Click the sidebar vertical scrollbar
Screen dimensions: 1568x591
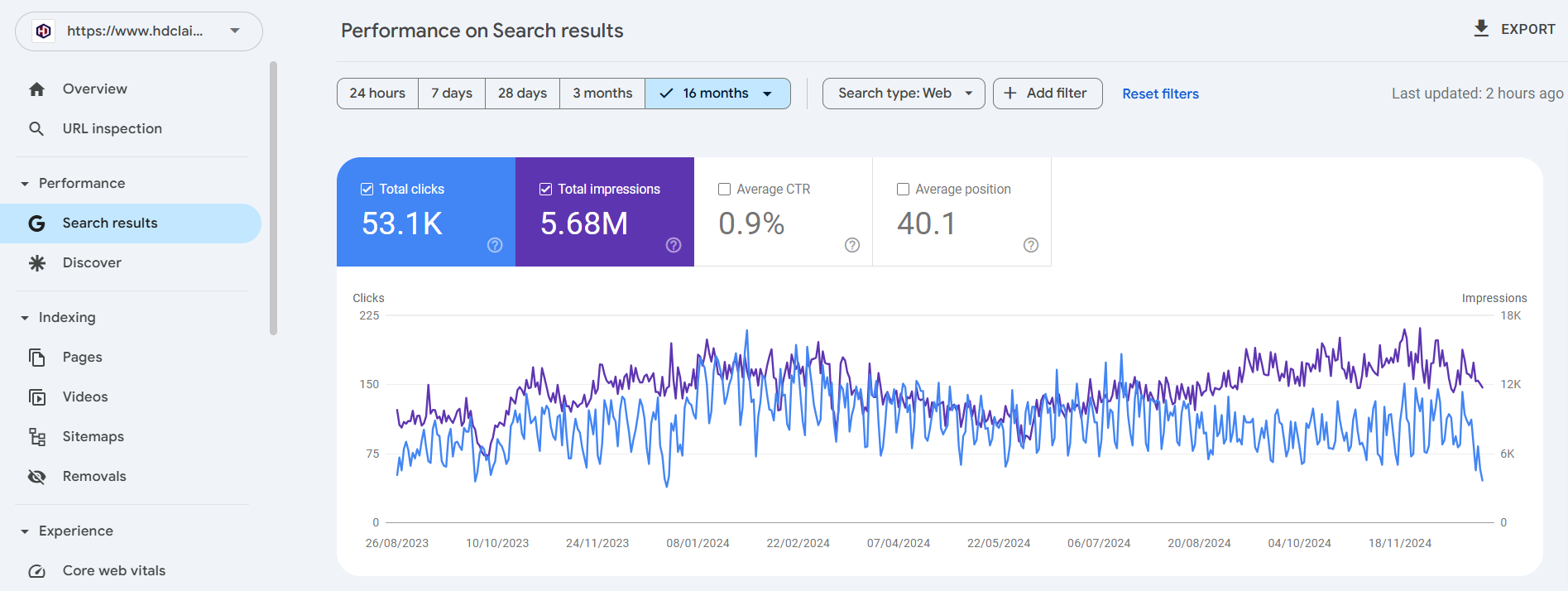(273, 199)
